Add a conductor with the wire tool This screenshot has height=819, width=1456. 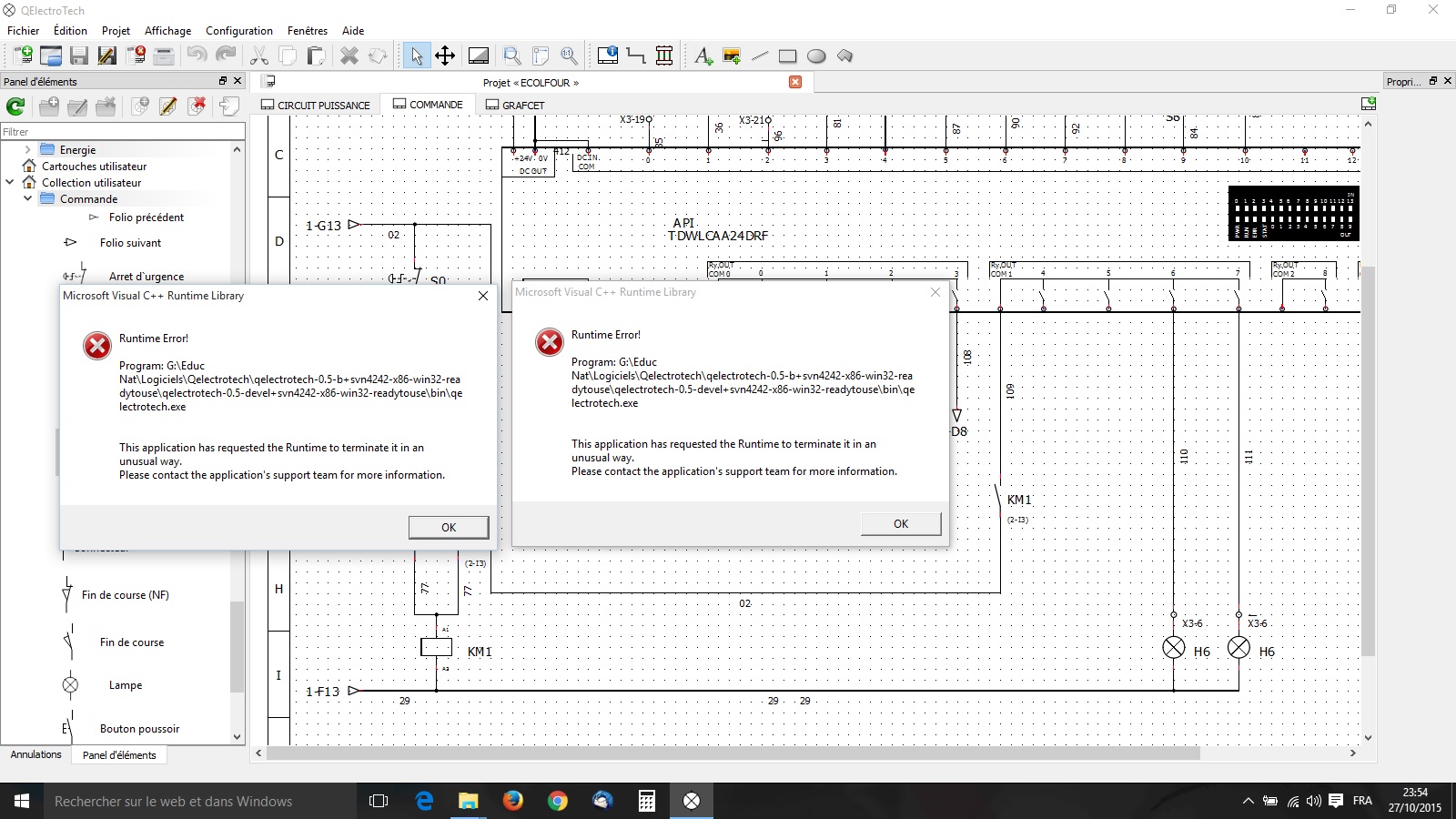click(636, 56)
